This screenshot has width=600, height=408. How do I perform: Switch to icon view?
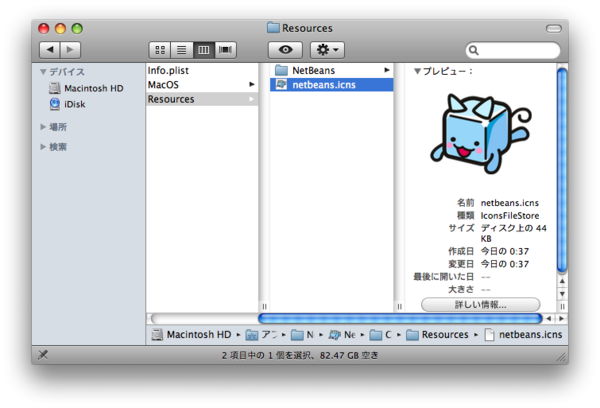(x=160, y=50)
